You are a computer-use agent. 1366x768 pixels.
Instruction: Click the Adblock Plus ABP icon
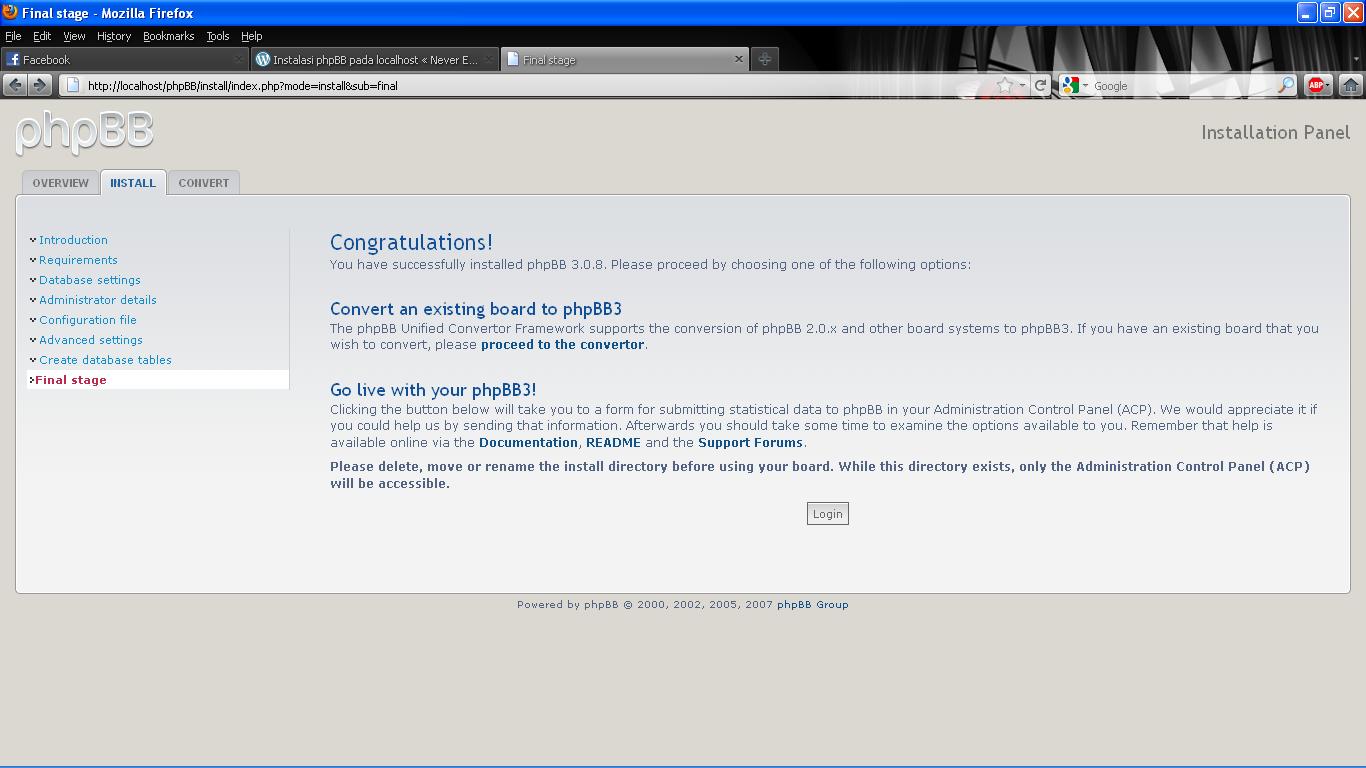pyautogui.click(x=1317, y=86)
